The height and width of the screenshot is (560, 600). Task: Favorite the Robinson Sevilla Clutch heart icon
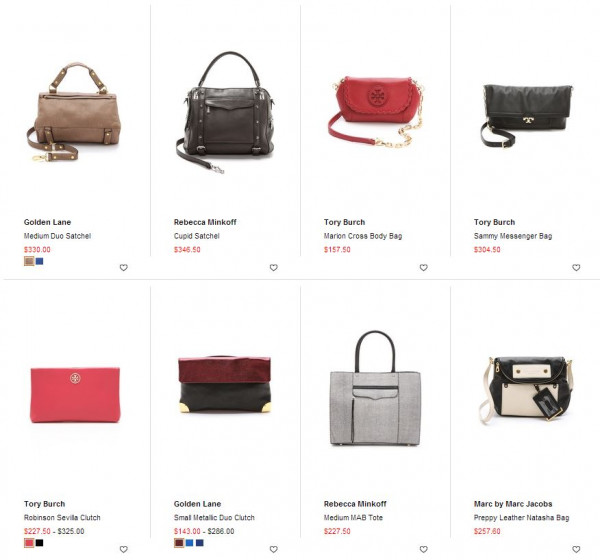click(124, 549)
